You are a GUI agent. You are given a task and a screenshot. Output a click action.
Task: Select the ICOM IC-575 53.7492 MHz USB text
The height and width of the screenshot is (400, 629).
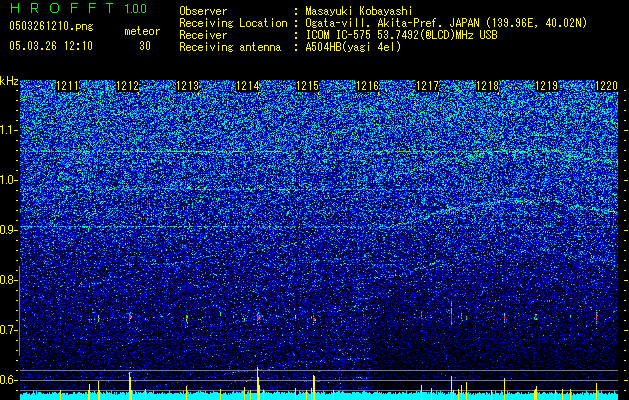click(x=401, y=35)
